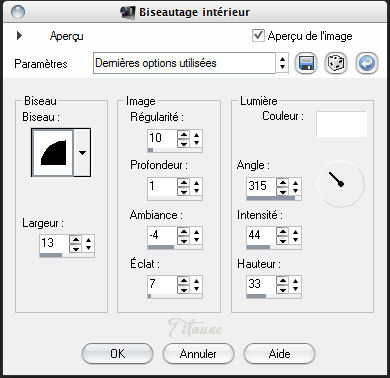Viewport: 390px width, 378px height.
Task: Click the Ambiance value field
Action: [x=162, y=235]
